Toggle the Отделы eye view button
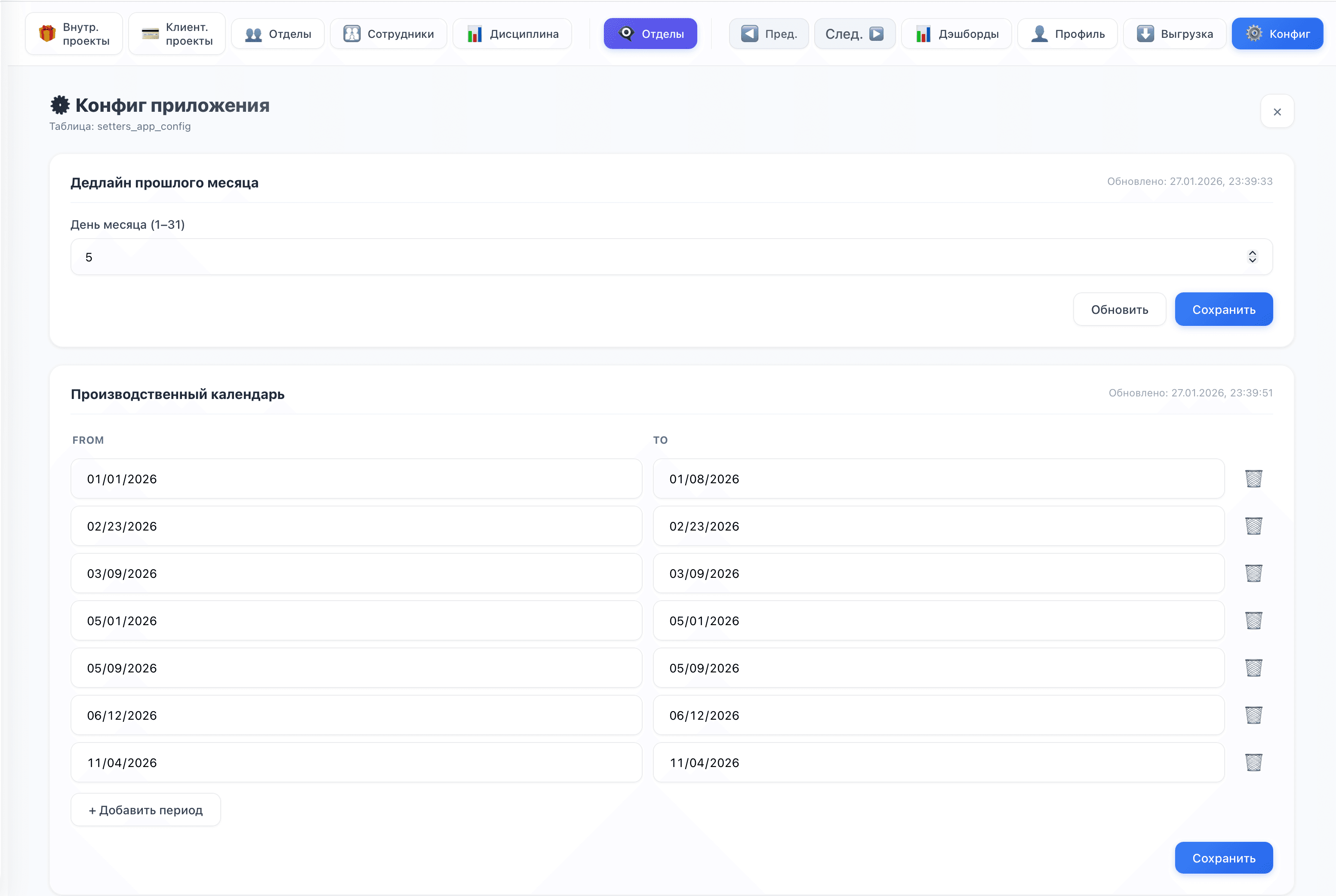The image size is (1336, 896). coord(650,34)
